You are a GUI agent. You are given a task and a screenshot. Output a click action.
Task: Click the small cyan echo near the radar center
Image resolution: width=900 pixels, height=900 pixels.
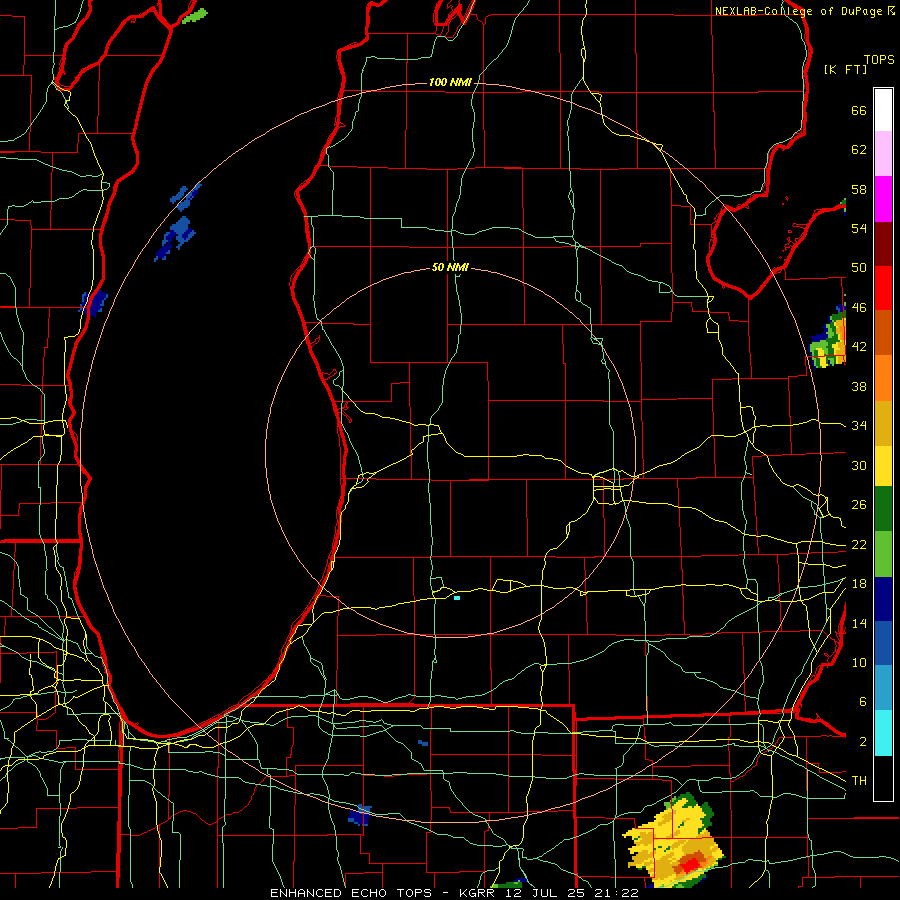coord(457,598)
